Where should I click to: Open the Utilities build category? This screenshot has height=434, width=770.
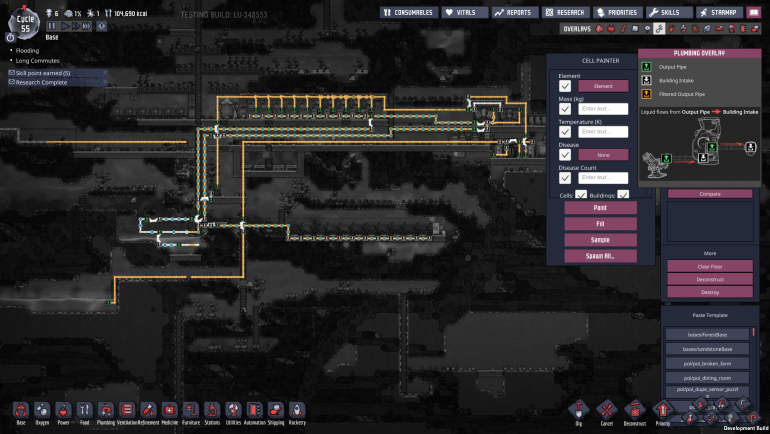(x=233, y=410)
